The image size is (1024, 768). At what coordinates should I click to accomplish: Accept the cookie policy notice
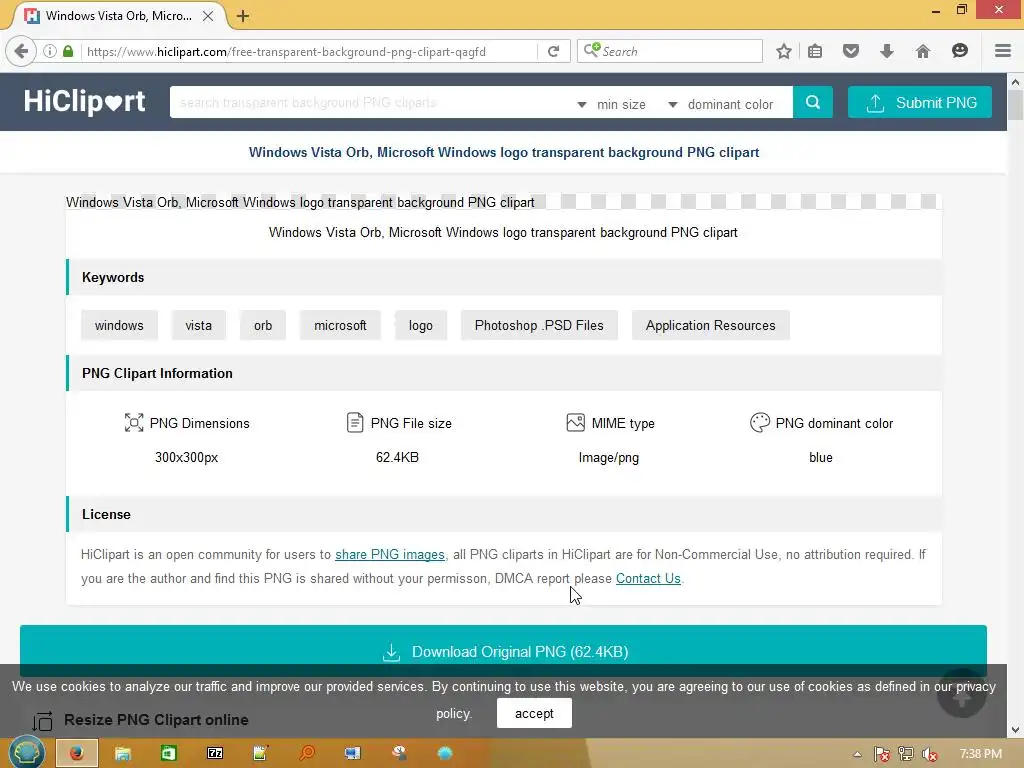[534, 713]
